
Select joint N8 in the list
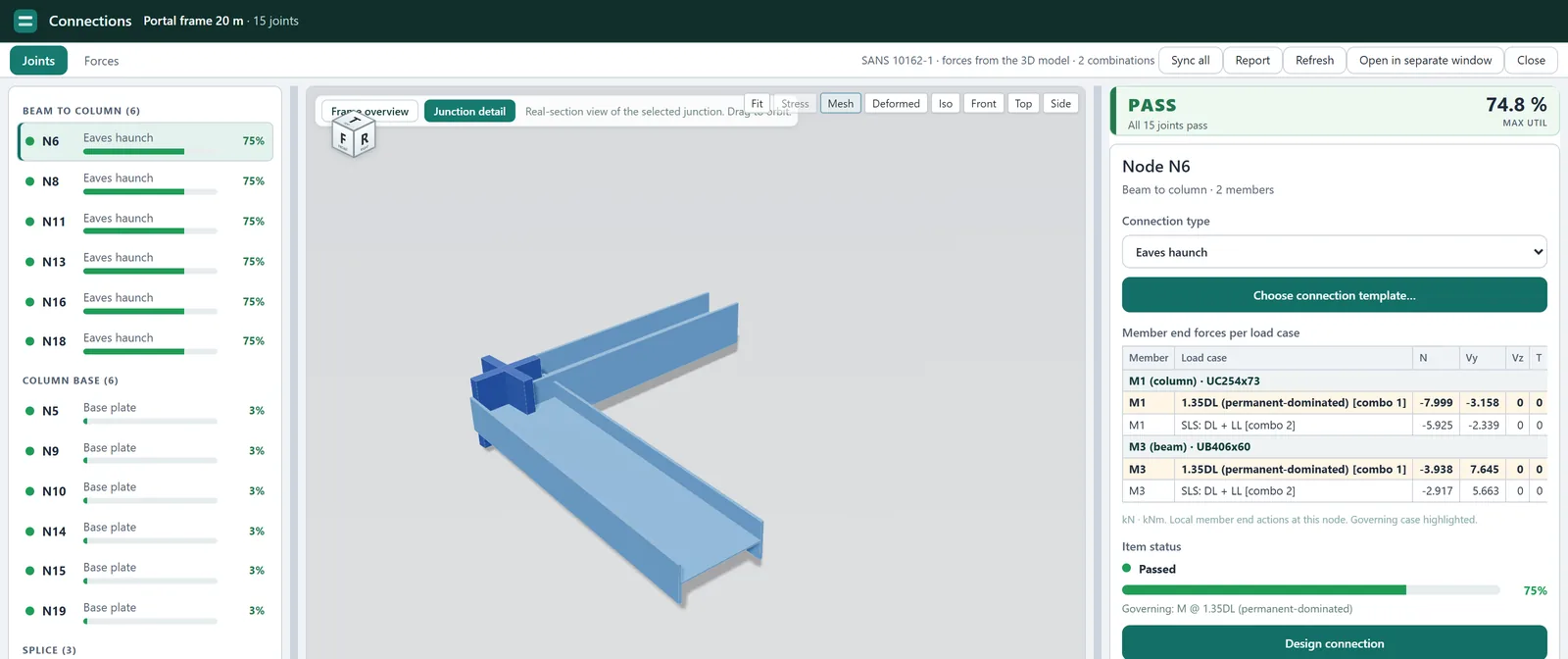145,181
